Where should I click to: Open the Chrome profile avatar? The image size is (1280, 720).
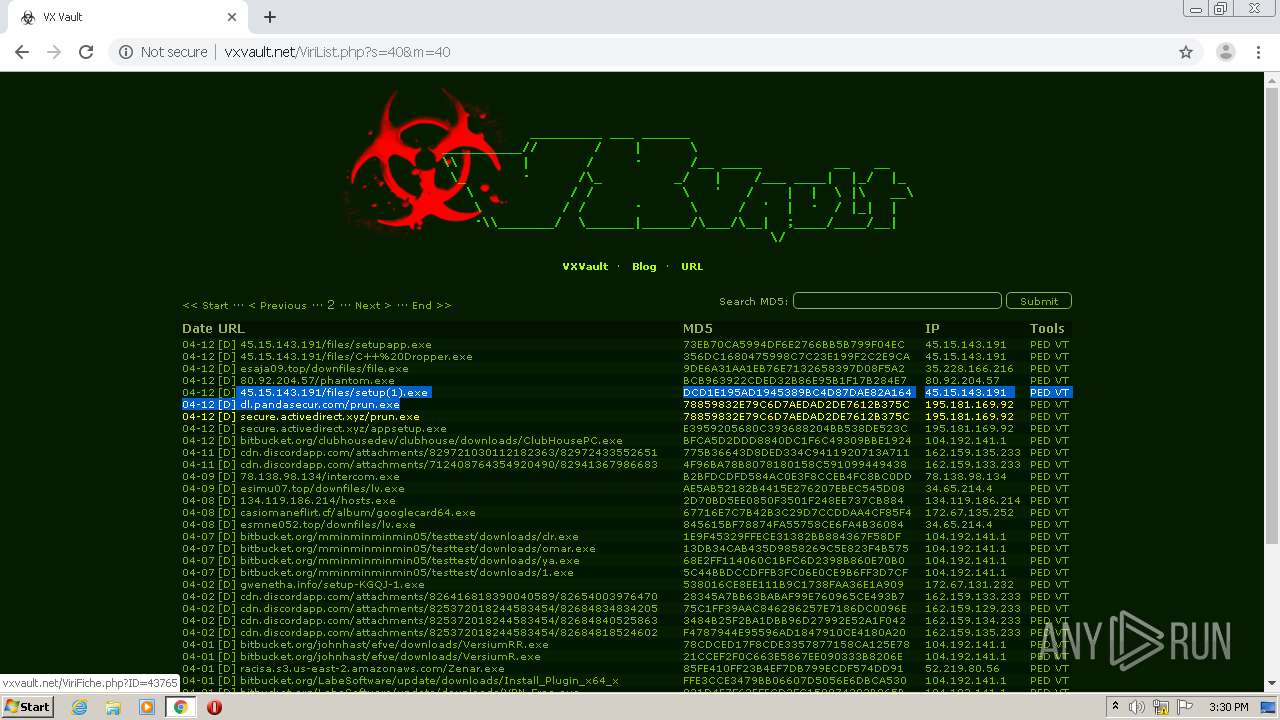1225,52
